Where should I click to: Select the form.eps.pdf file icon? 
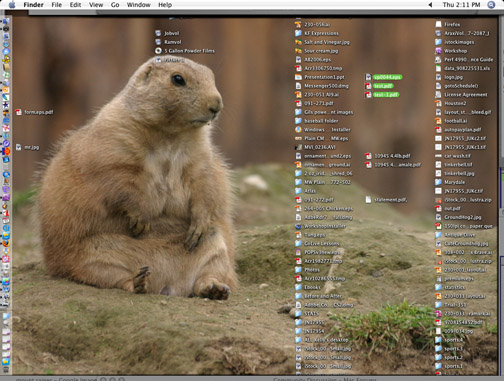tap(18, 112)
